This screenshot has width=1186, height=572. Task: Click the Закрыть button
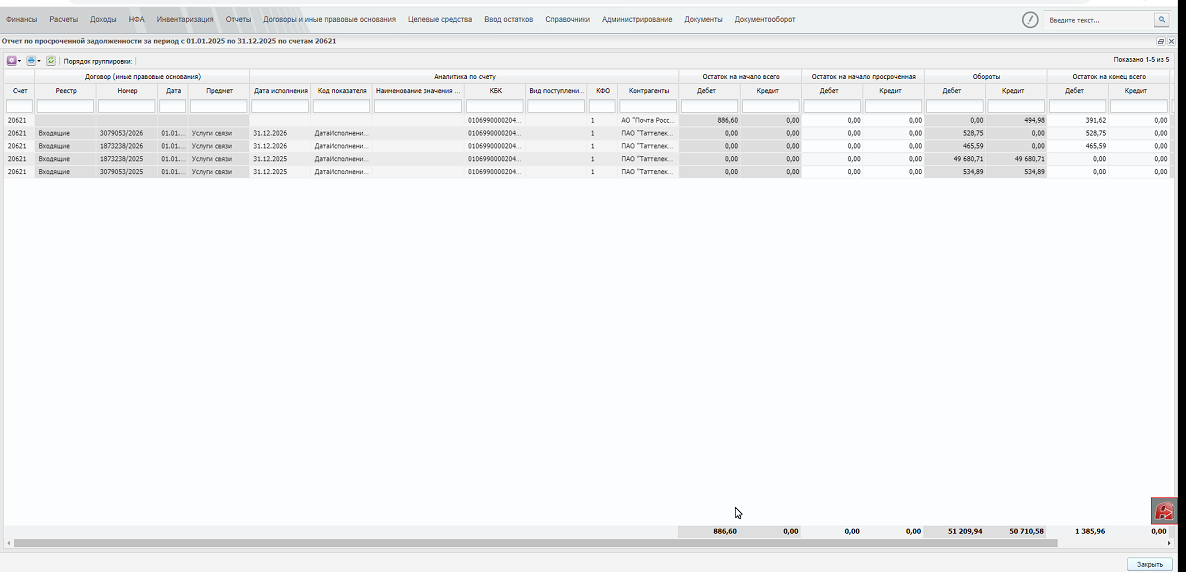click(1150, 564)
